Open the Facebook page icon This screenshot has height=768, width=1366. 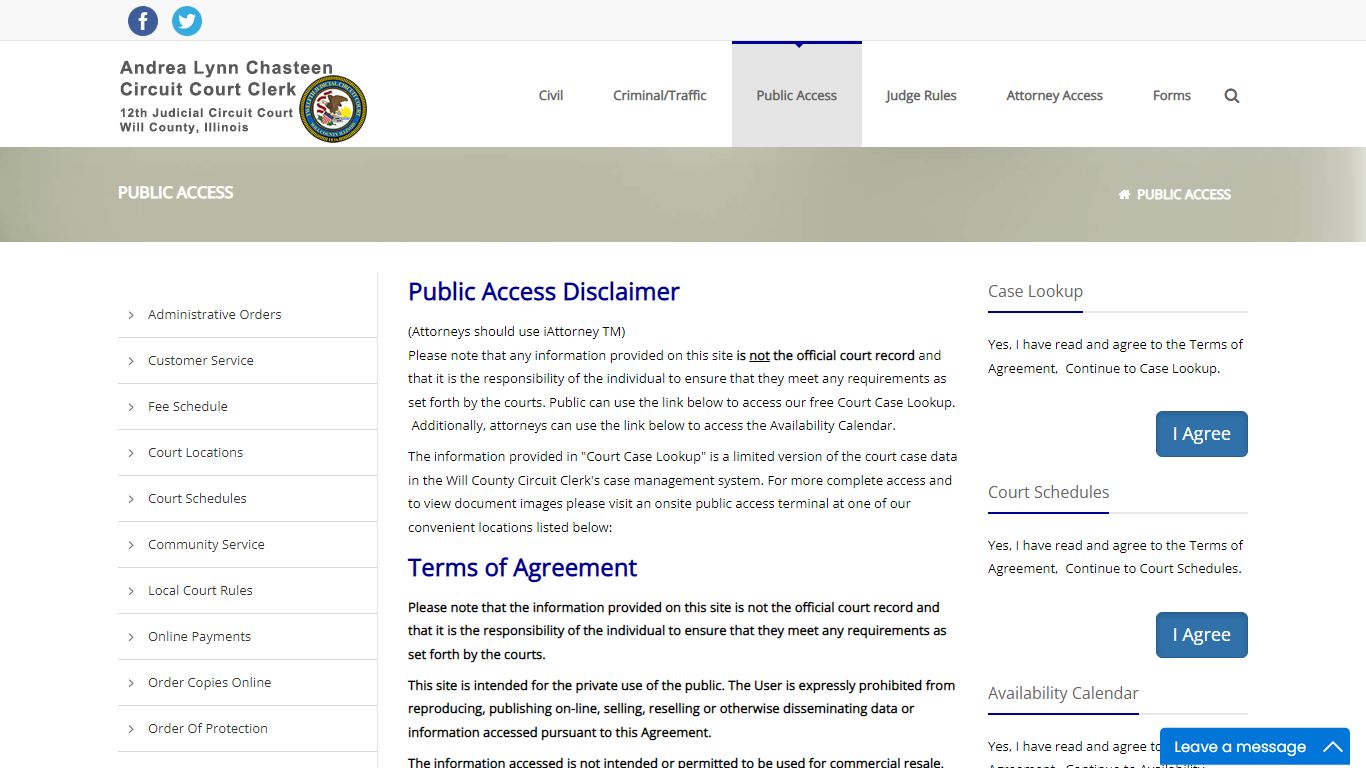click(143, 20)
